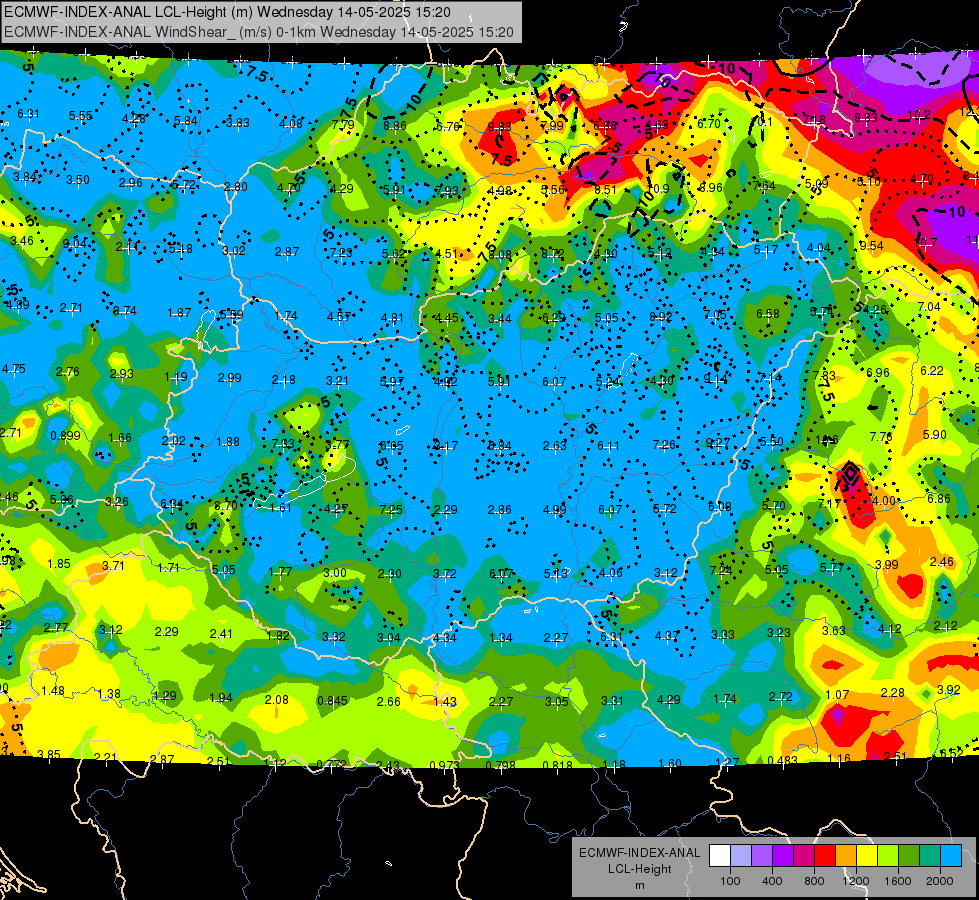The width and height of the screenshot is (979, 900).
Task: Click the grid value '9.54'
Action: (x=871, y=245)
